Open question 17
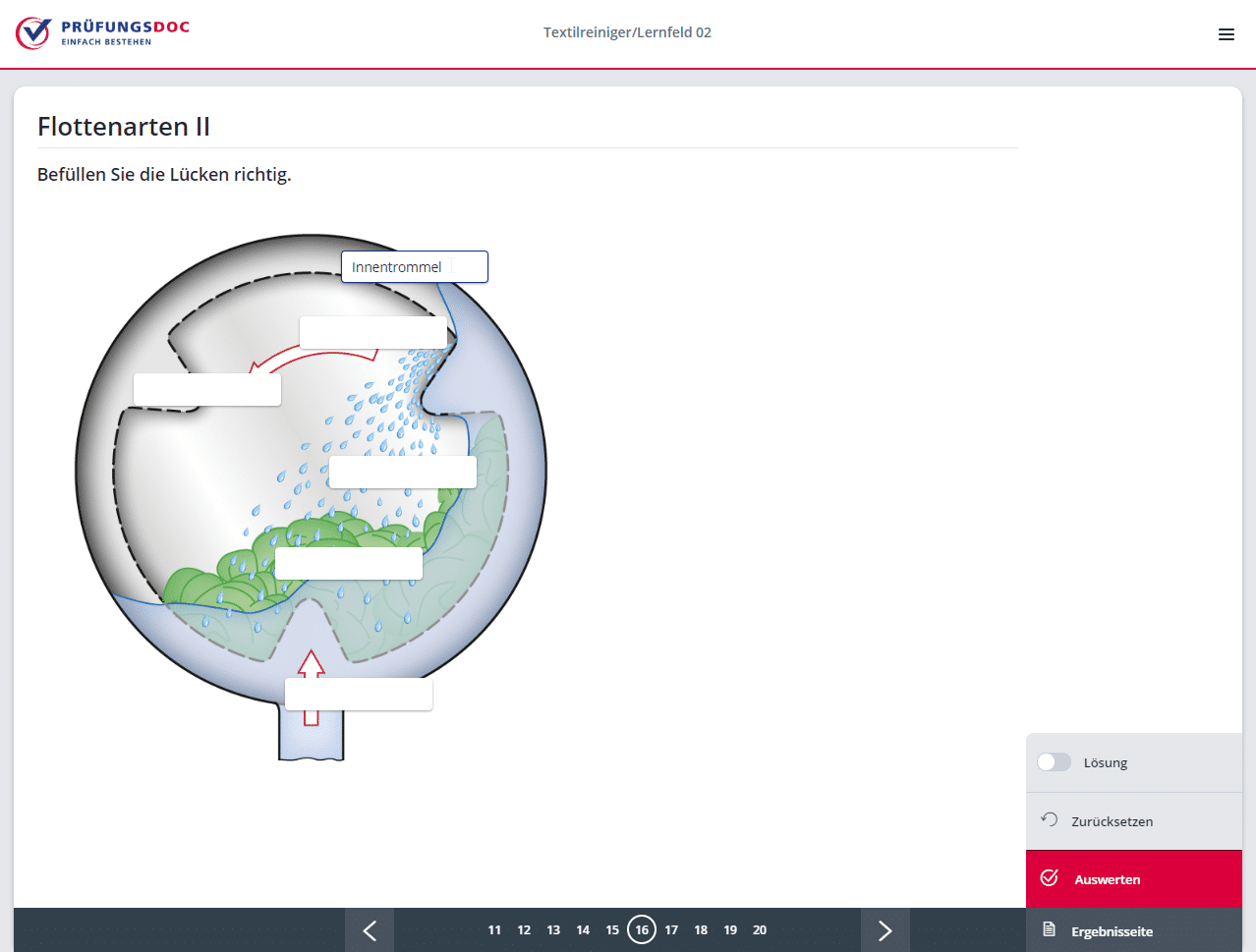The image size is (1256, 952). [671, 930]
